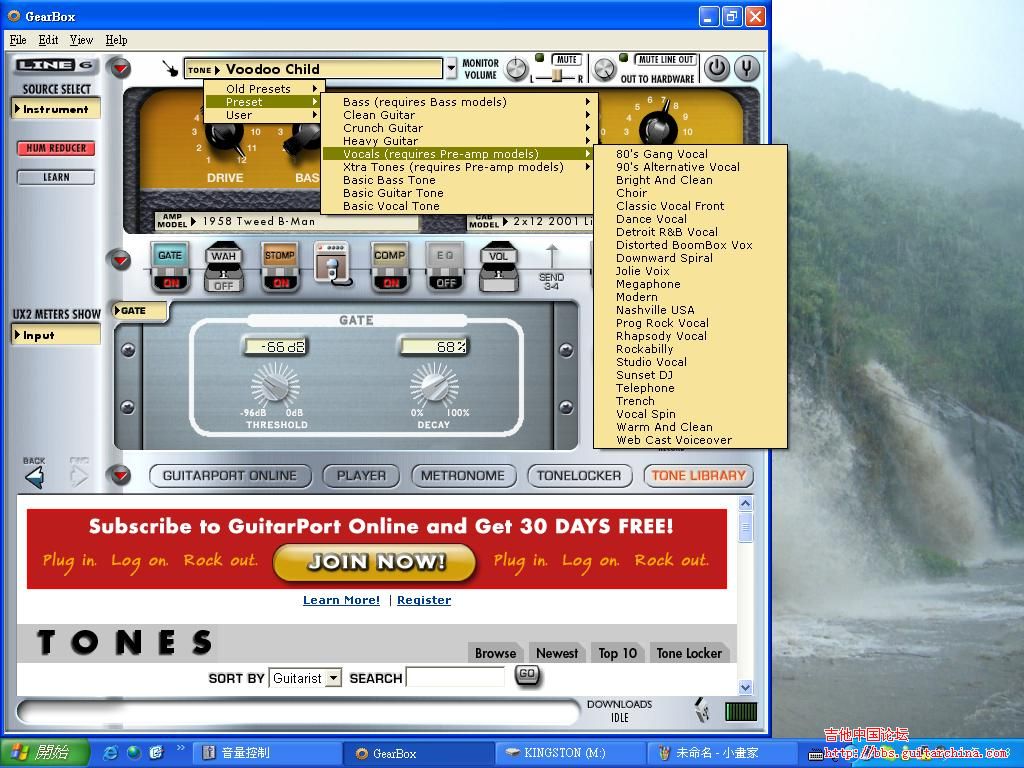This screenshot has width=1024, height=768.
Task: Click the monitor pan L-R slider
Action: pyautogui.click(x=556, y=76)
